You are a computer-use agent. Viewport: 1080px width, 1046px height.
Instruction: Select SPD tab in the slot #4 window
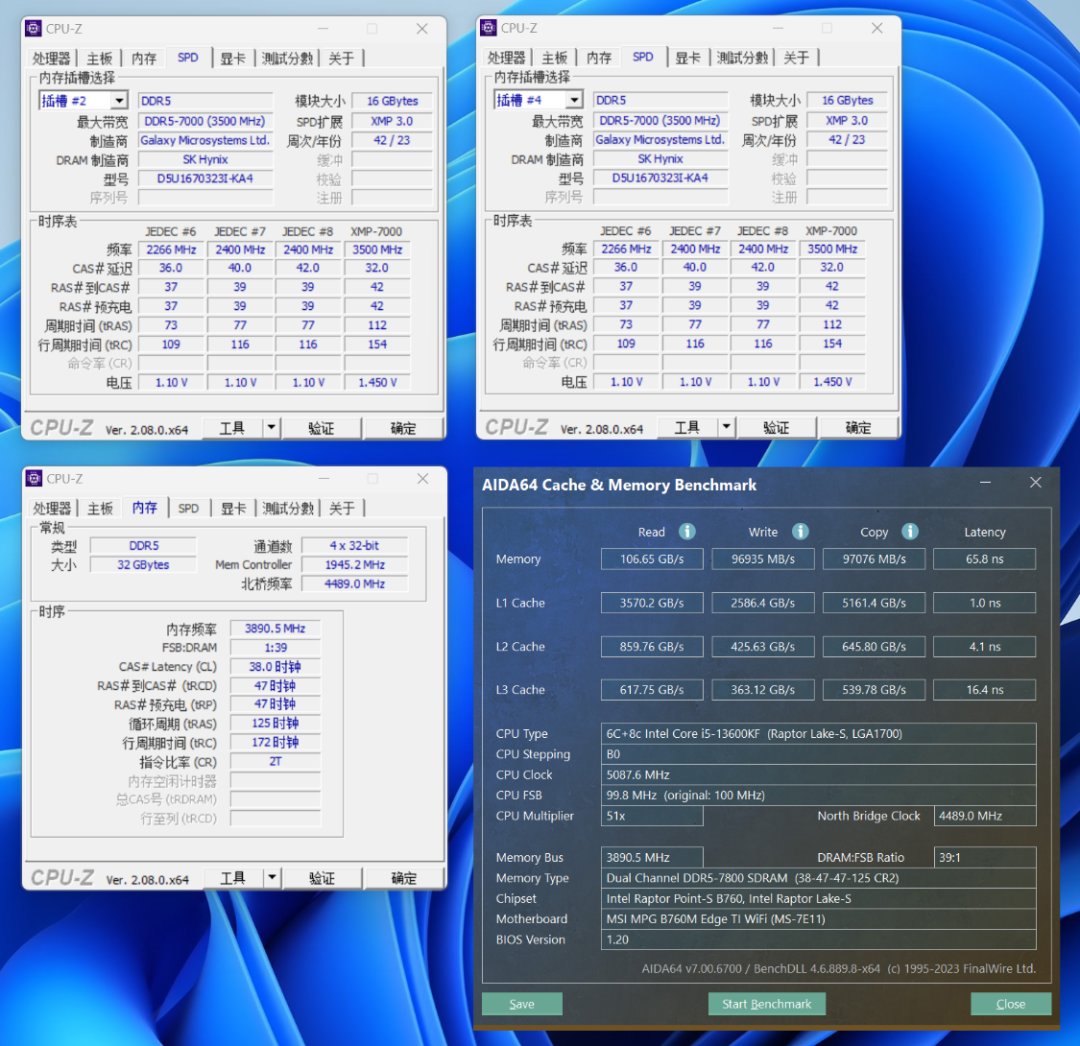(x=643, y=57)
